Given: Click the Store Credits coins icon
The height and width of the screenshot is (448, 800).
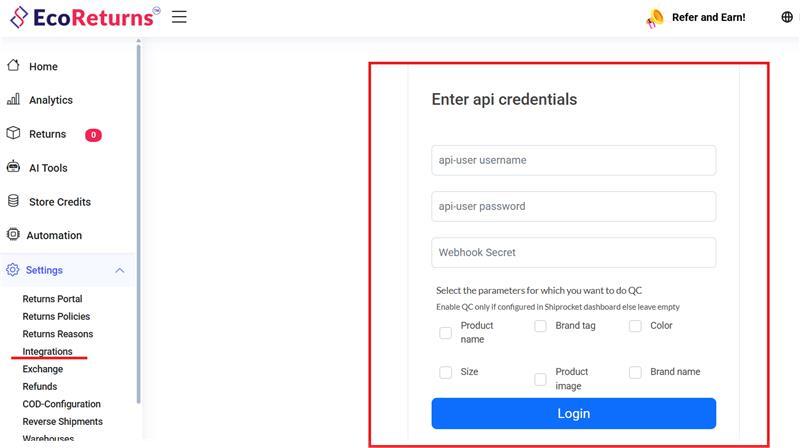Looking at the screenshot, I should (x=14, y=201).
